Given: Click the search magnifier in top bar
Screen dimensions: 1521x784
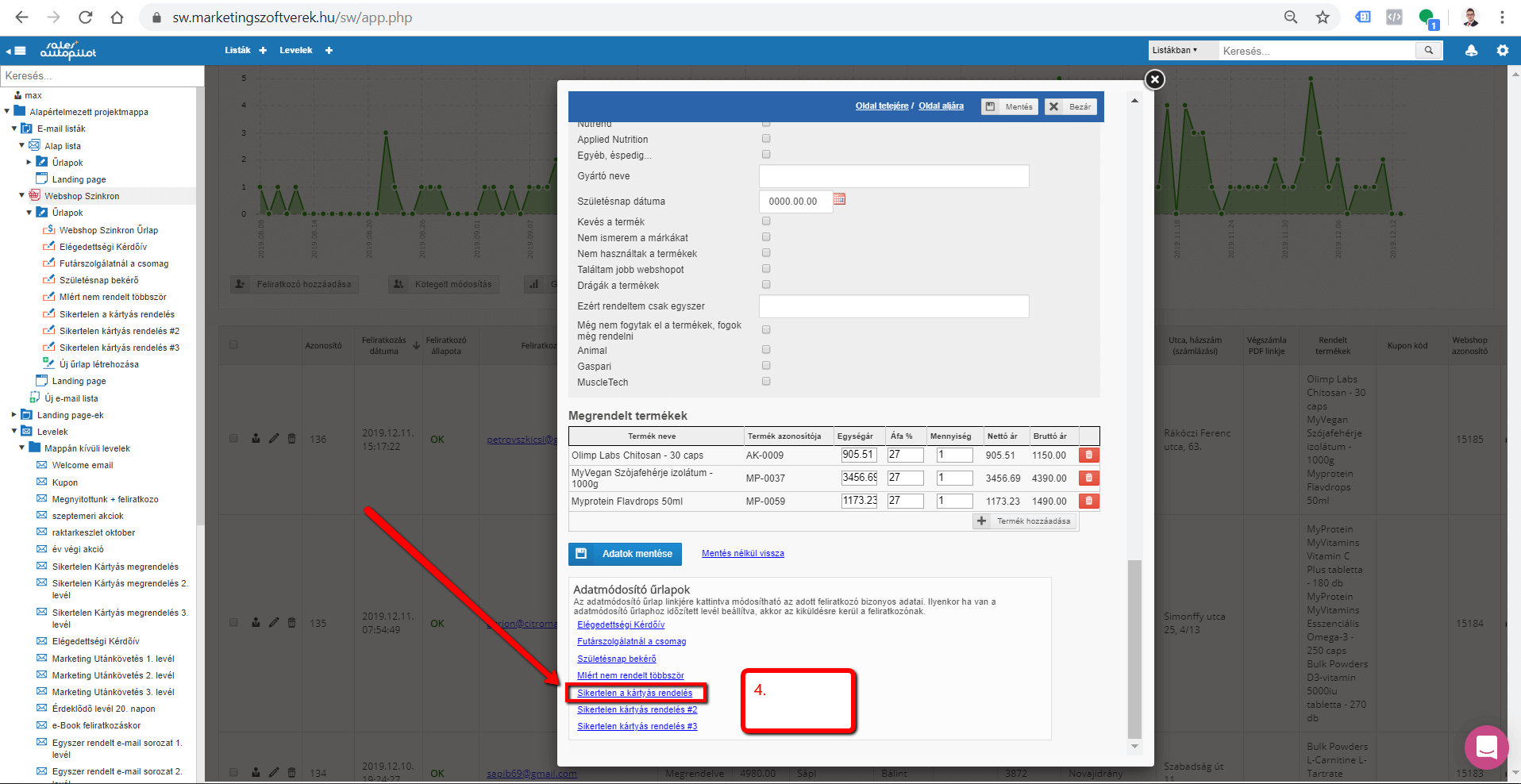Looking at the screenshot, I should pyautogui.click(x=1428, y=50).
